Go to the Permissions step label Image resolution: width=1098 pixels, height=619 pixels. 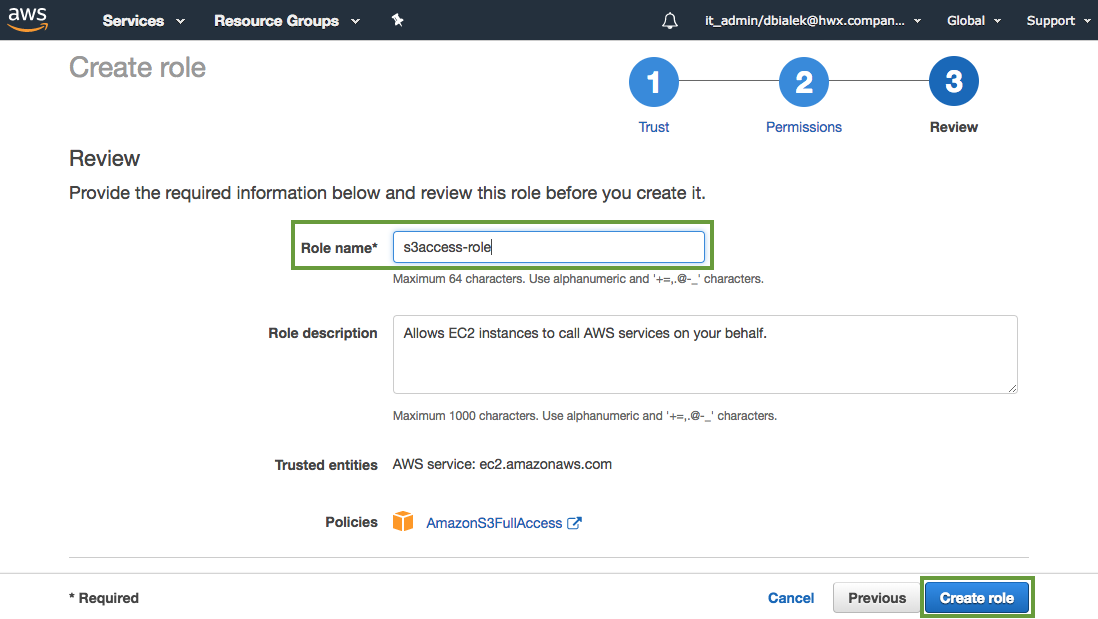(x=804, y=127)
